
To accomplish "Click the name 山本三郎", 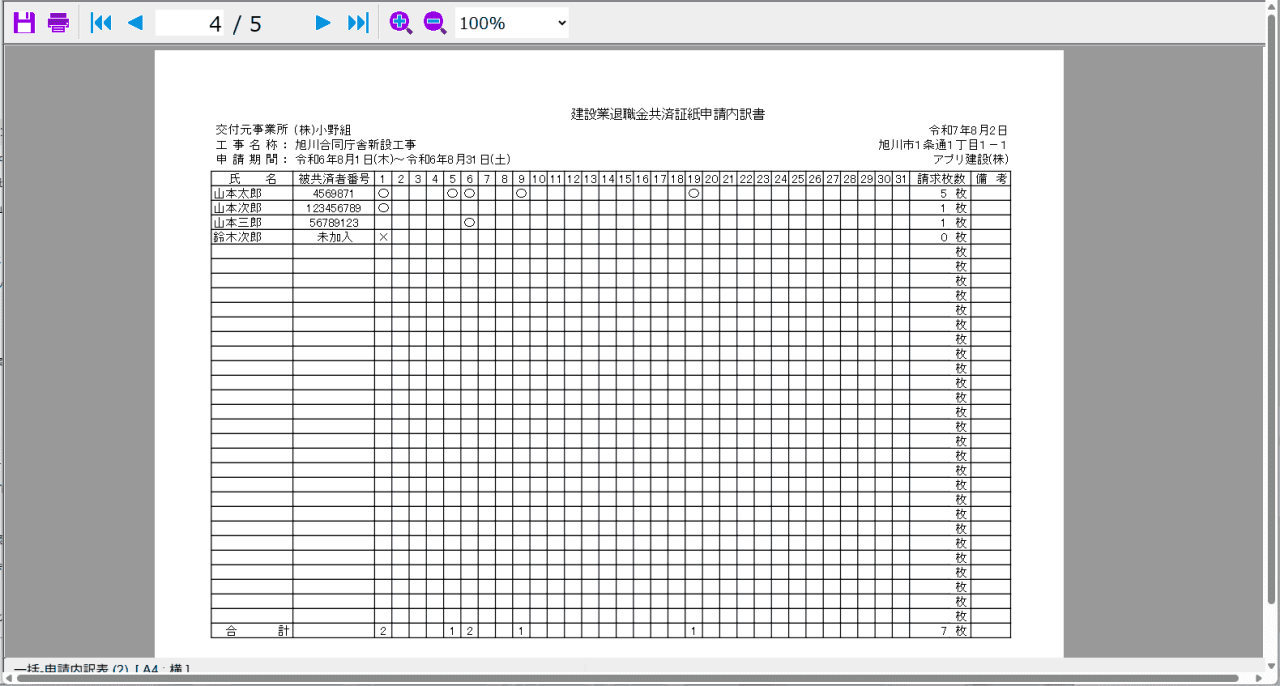I will (x=237, y=222).
